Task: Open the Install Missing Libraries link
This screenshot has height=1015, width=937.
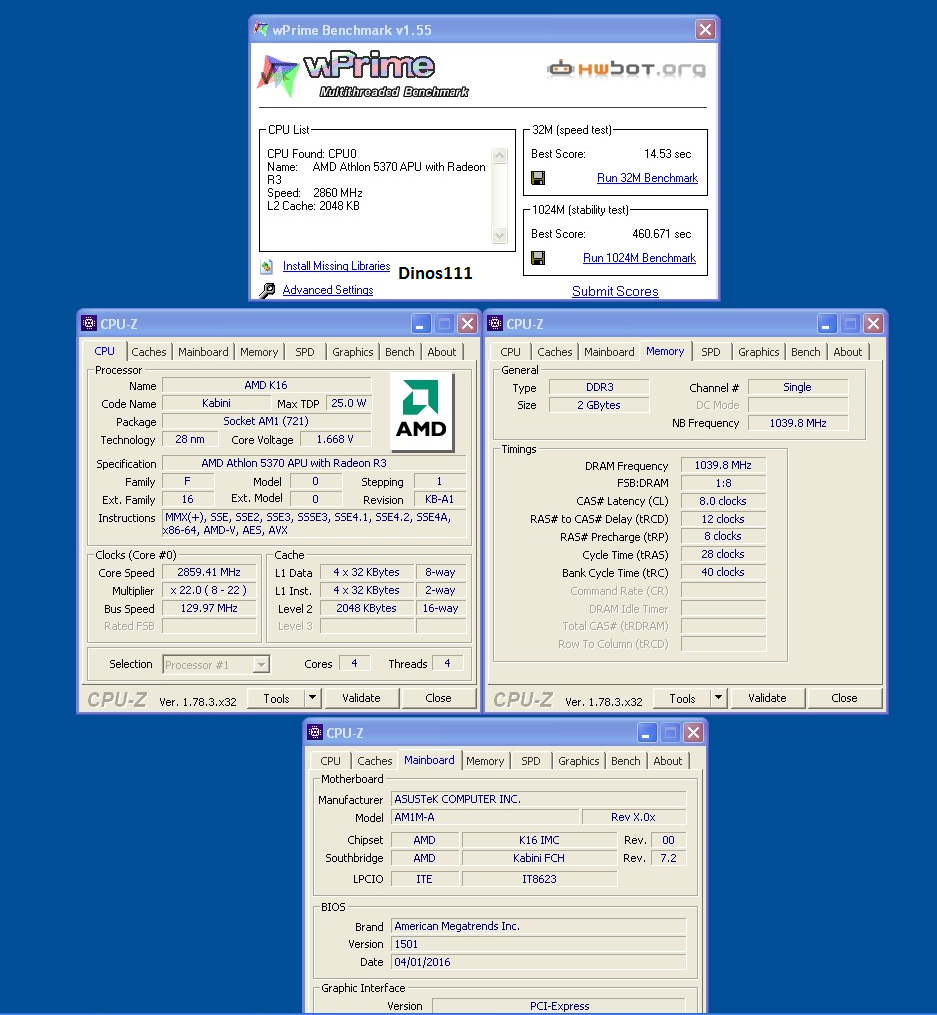Action: (336, 266)
